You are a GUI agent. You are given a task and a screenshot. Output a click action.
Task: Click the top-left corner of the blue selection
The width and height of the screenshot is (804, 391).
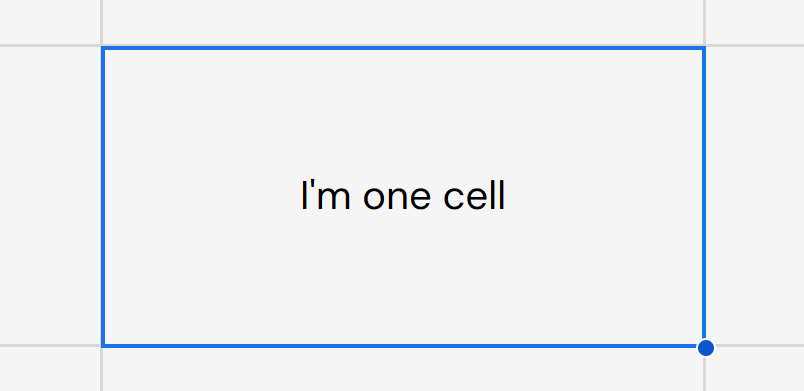[x=103, y=48]
